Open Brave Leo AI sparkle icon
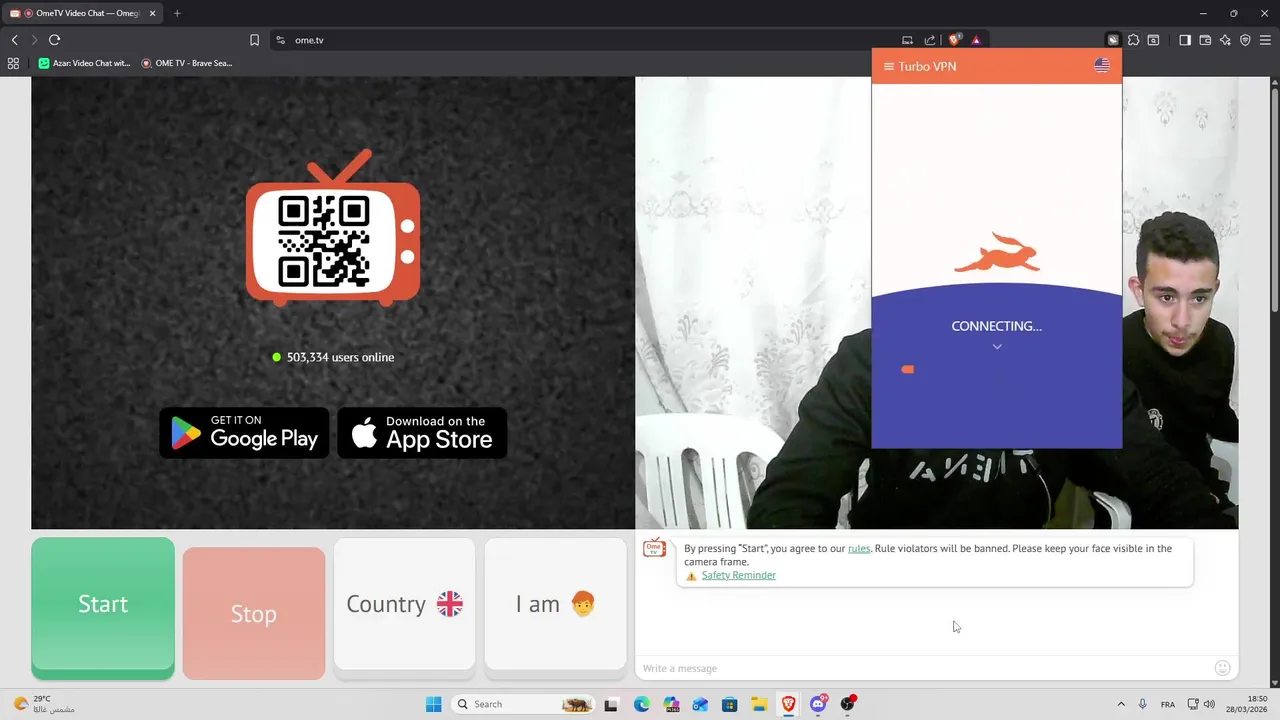The height and width of the screenshot is (720, 1280). click(x=1225, y=40)
